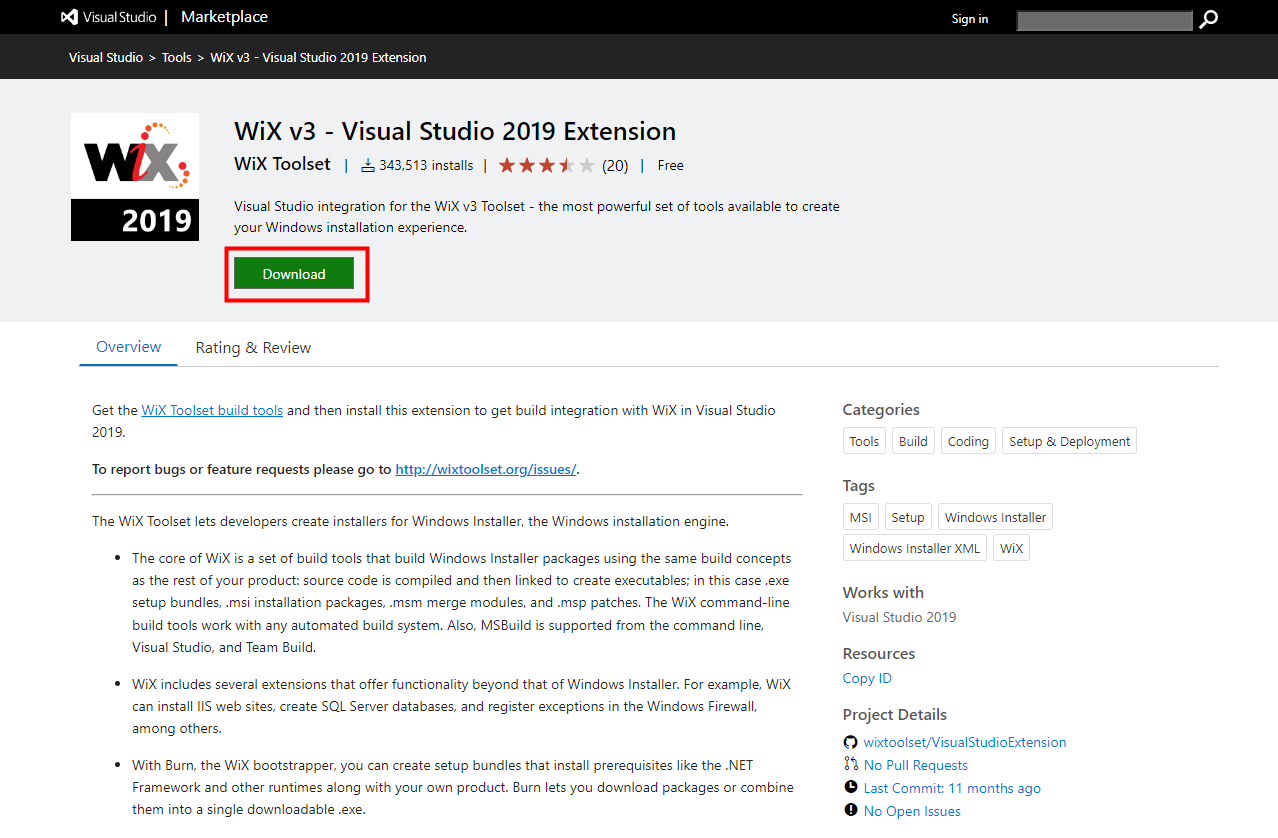This screenshot has width=1278, height=838.
Task: Open the WiX Toolset publisher page
Action: (282, 164)
